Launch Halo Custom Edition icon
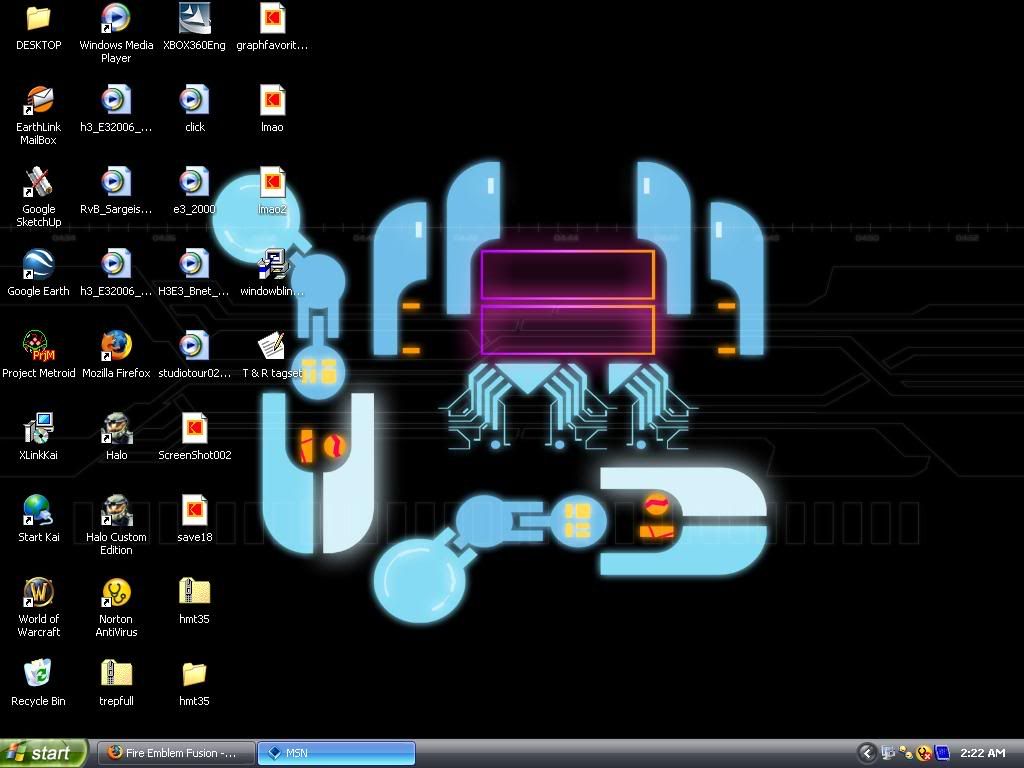Screen dimensions: 1024x768 (116, 511)
